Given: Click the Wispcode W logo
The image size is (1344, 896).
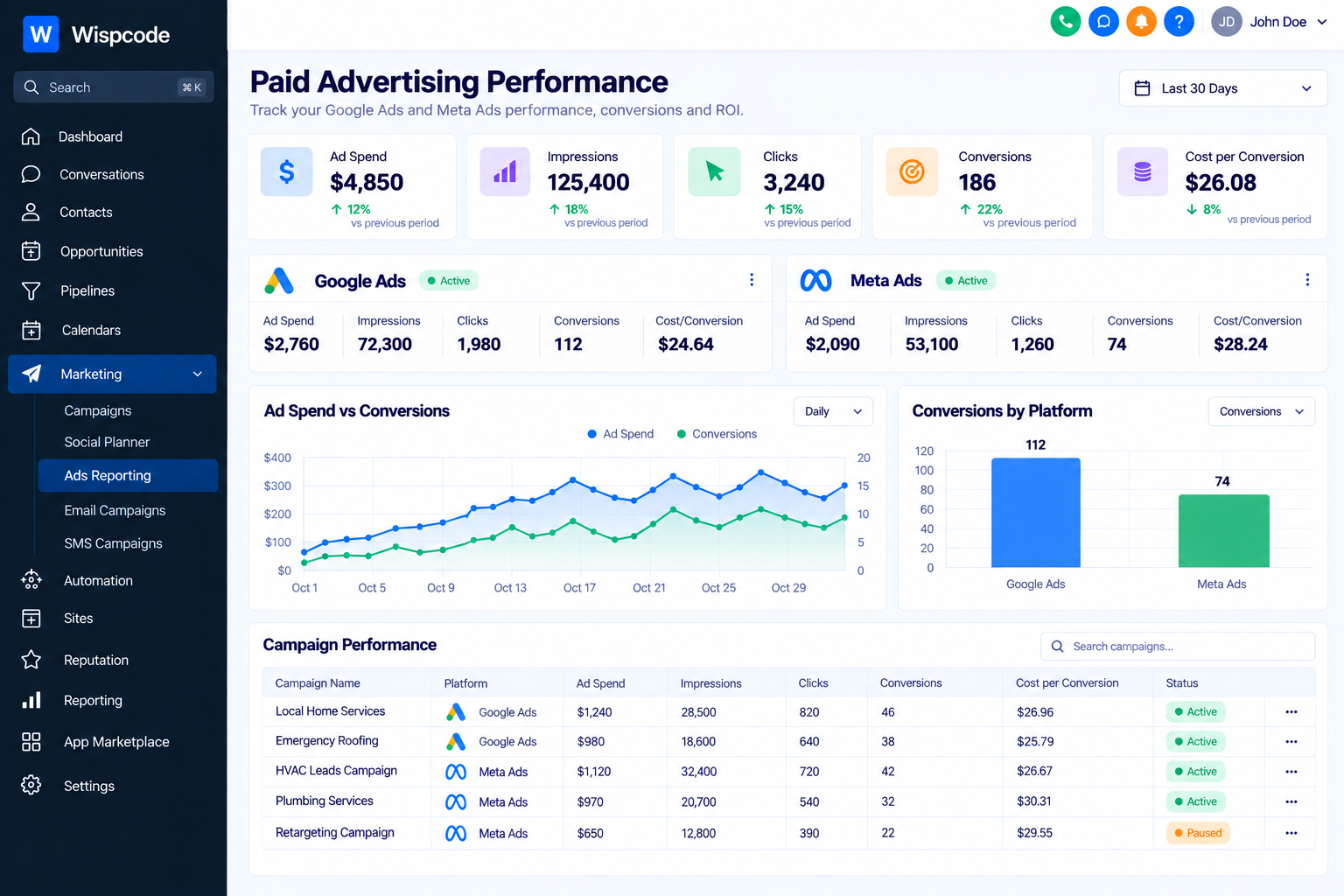Looking at the screenshot, I should pos(40,34).
